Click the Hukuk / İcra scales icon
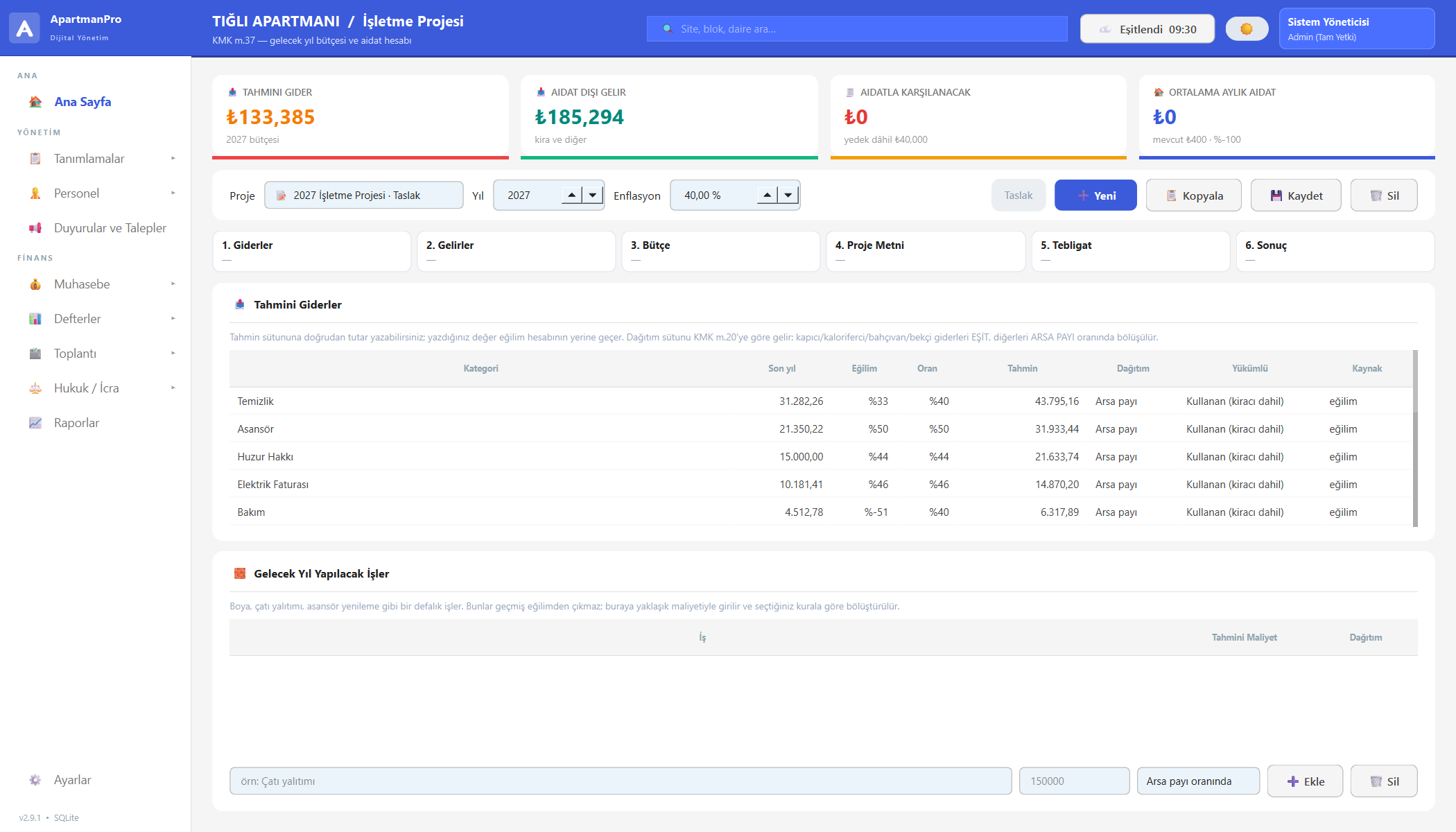This screenshot has height=832, width=1456. point(35,388)
